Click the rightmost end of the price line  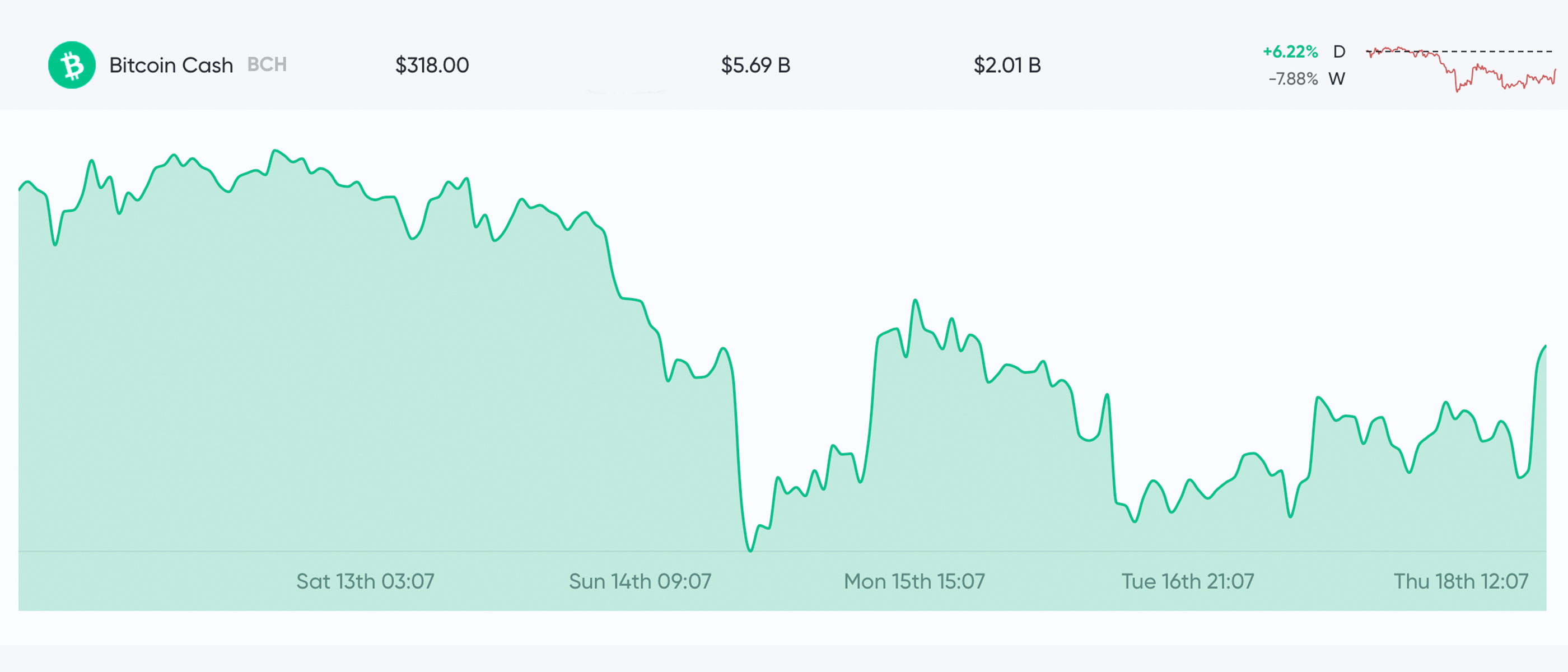[1545, 346]
